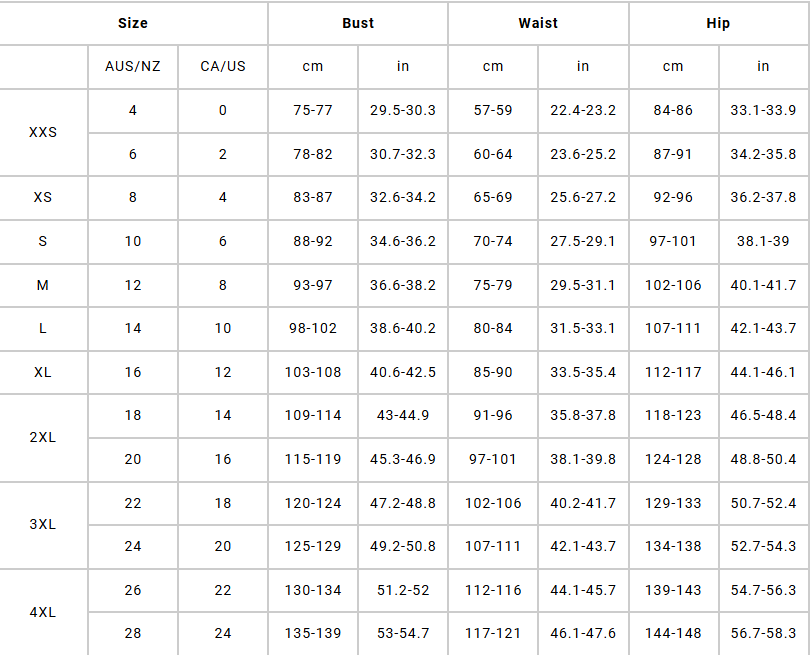This screenshot has width=811, height=655.
Task: Select the "65-69" waist cm cell
Action: click(x=493, y=197)
